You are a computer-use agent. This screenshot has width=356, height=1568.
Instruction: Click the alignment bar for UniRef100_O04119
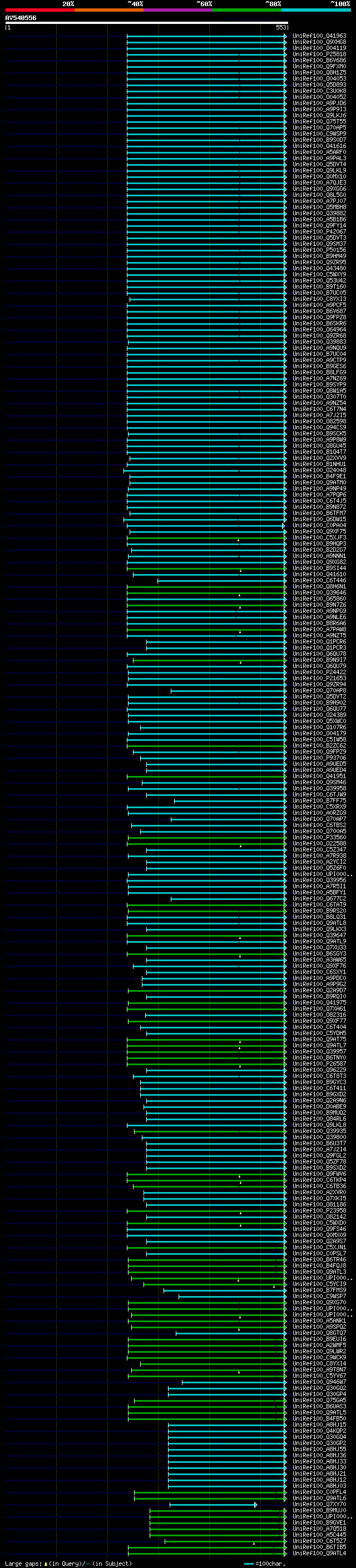[206, 48]
